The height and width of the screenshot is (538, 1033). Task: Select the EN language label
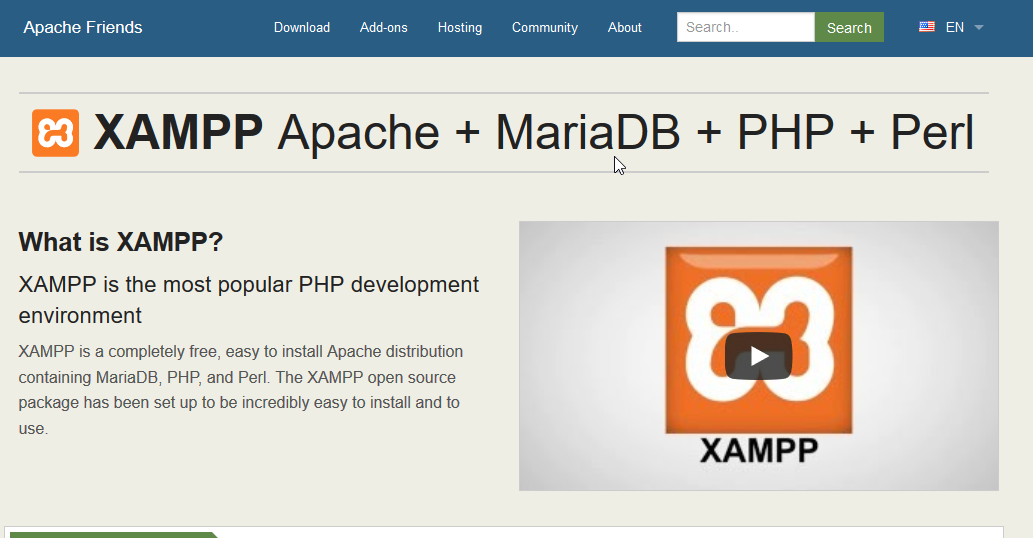(955, 28)
